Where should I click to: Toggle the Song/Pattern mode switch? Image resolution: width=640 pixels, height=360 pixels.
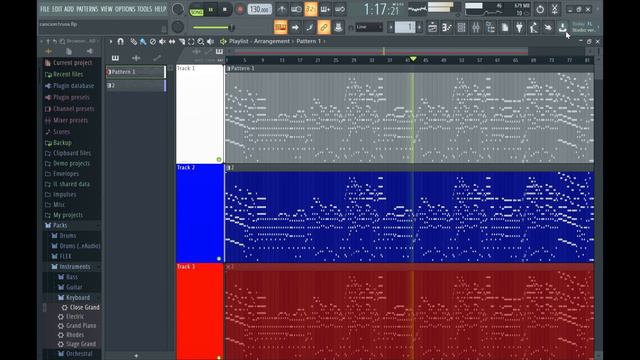[x=197, y=10]
